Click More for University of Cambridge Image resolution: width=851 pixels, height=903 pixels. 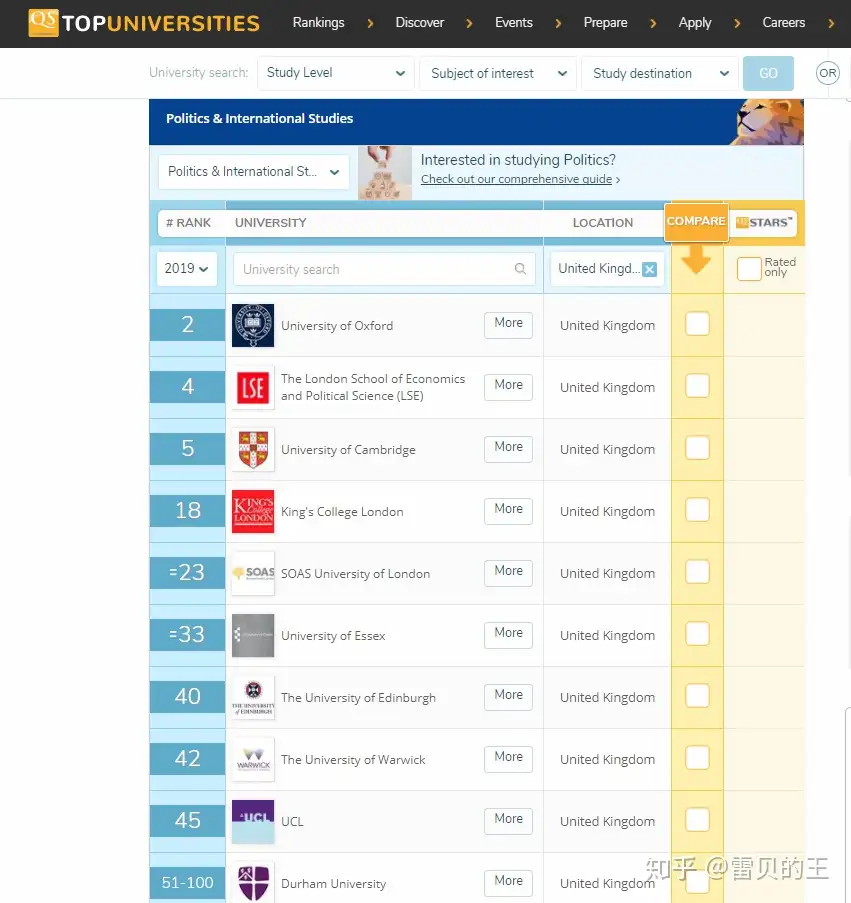tap(508, 449)
